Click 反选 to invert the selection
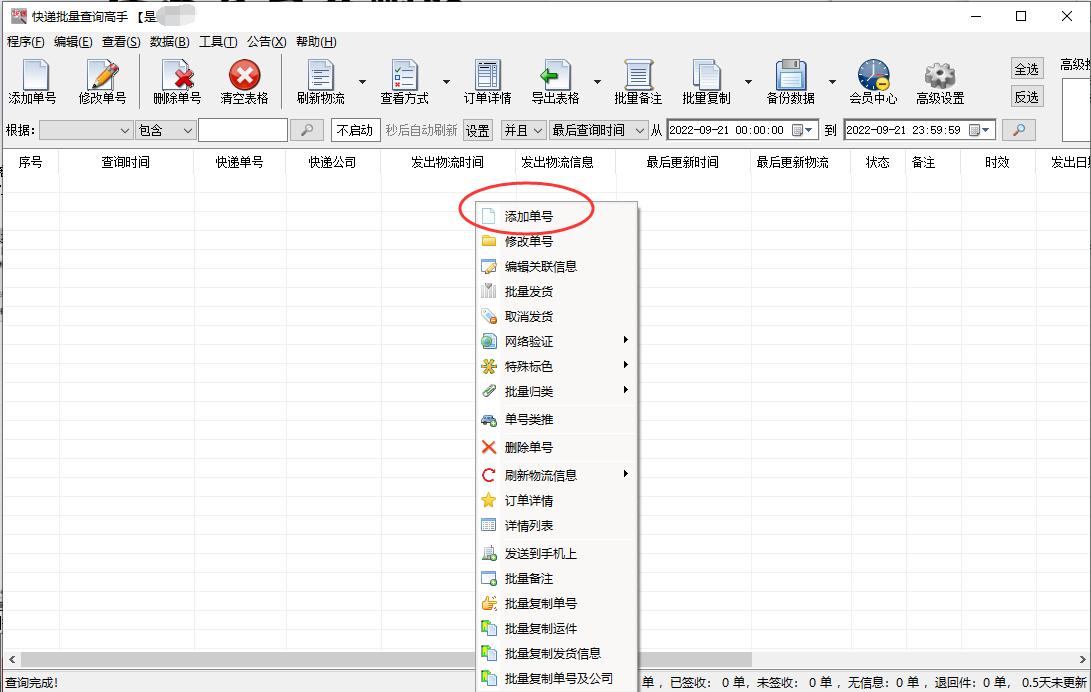 (1026, 96)
